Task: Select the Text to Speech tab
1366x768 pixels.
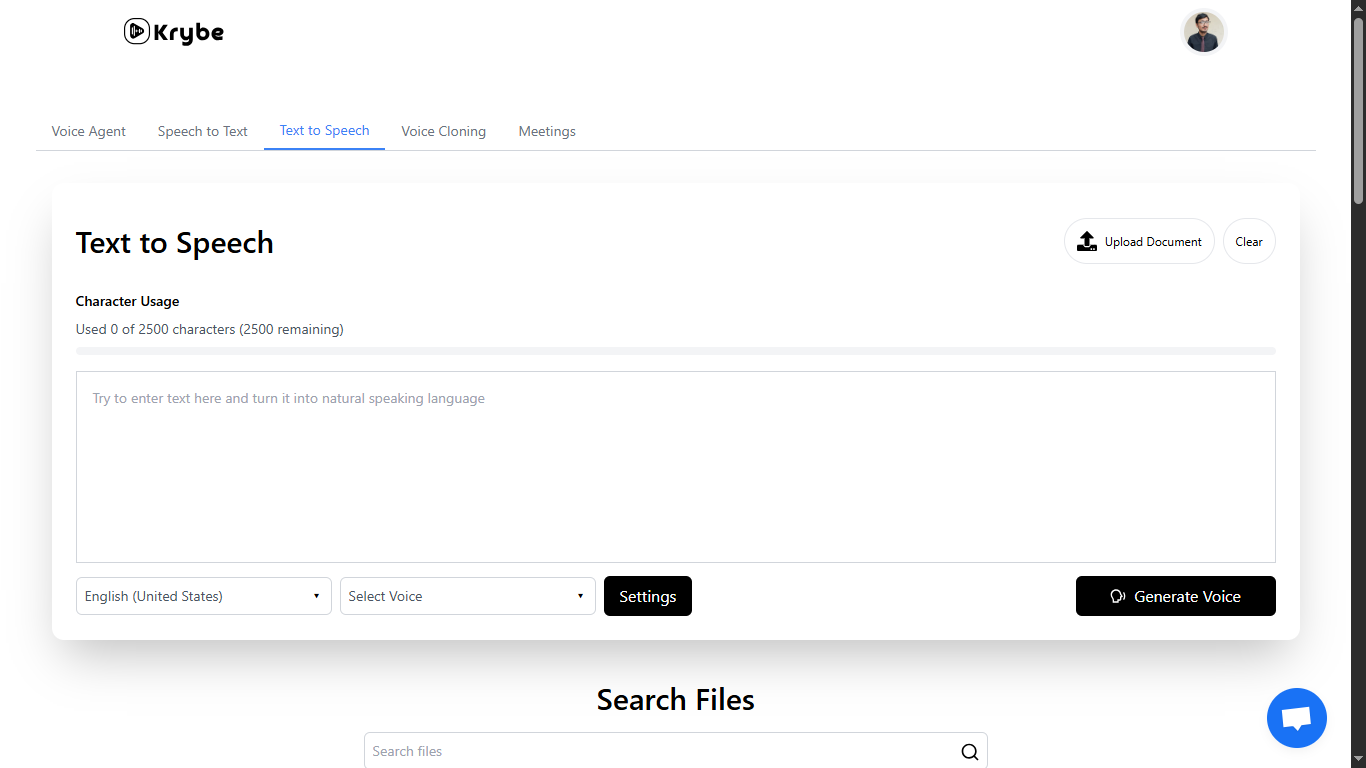Action: (x=324, y=130)
